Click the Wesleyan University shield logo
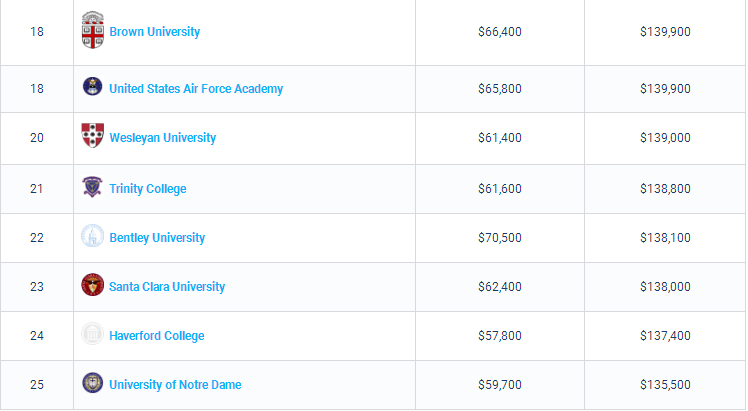This screenshot has width=748, height=411. [93, 135]
